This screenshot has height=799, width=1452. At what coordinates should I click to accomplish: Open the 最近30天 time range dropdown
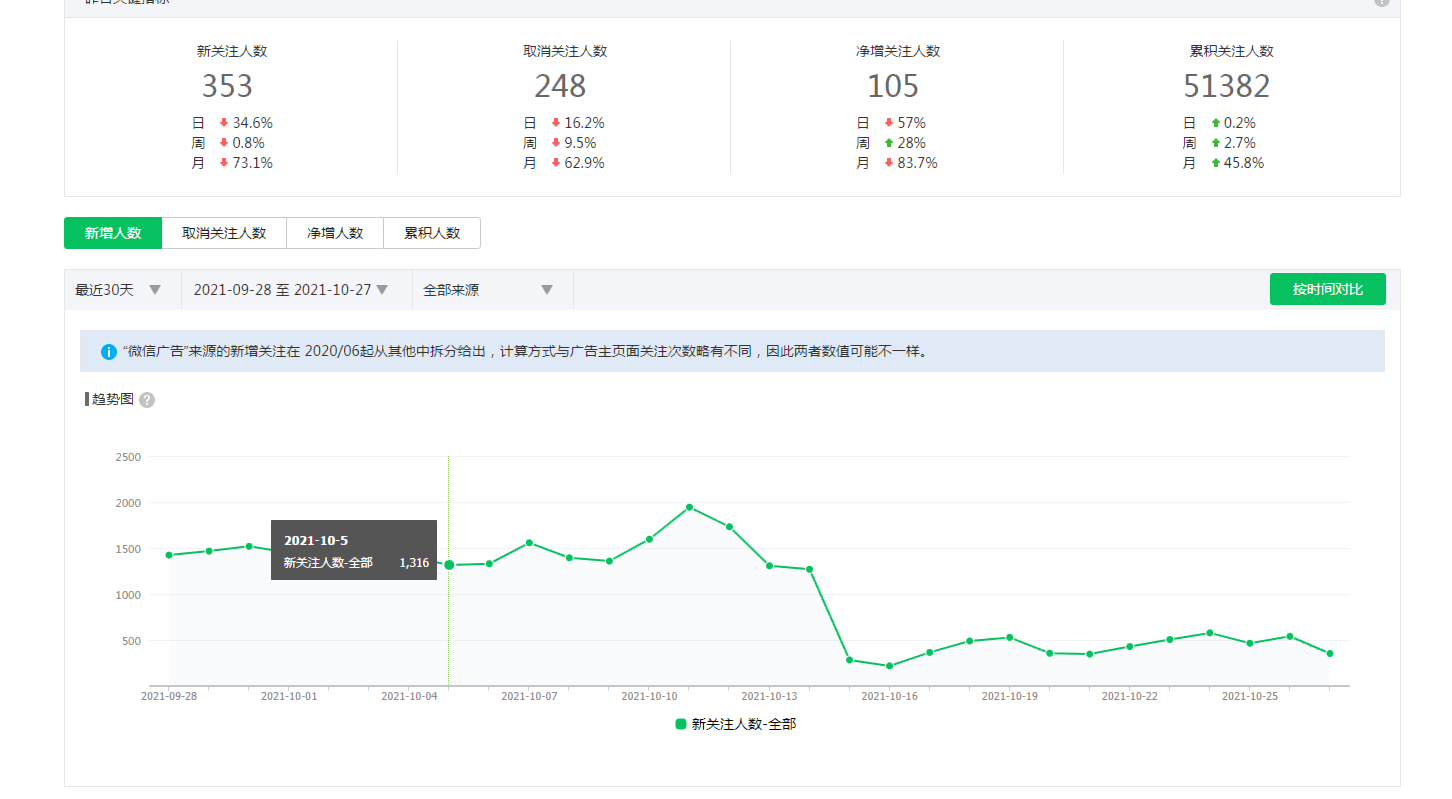(118, 290)
